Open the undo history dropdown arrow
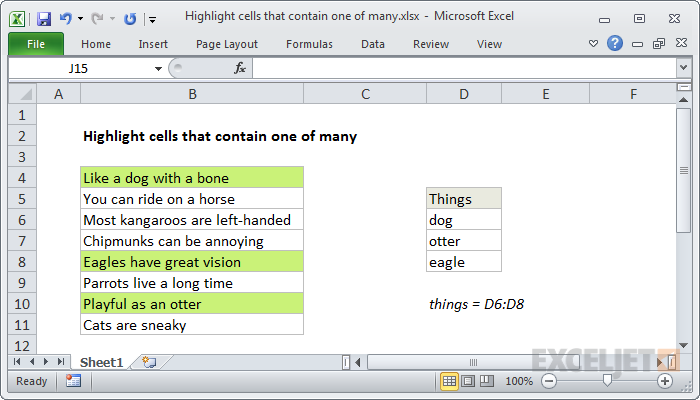The width and height of the screenshot is (700, 400). pos(80,19)
